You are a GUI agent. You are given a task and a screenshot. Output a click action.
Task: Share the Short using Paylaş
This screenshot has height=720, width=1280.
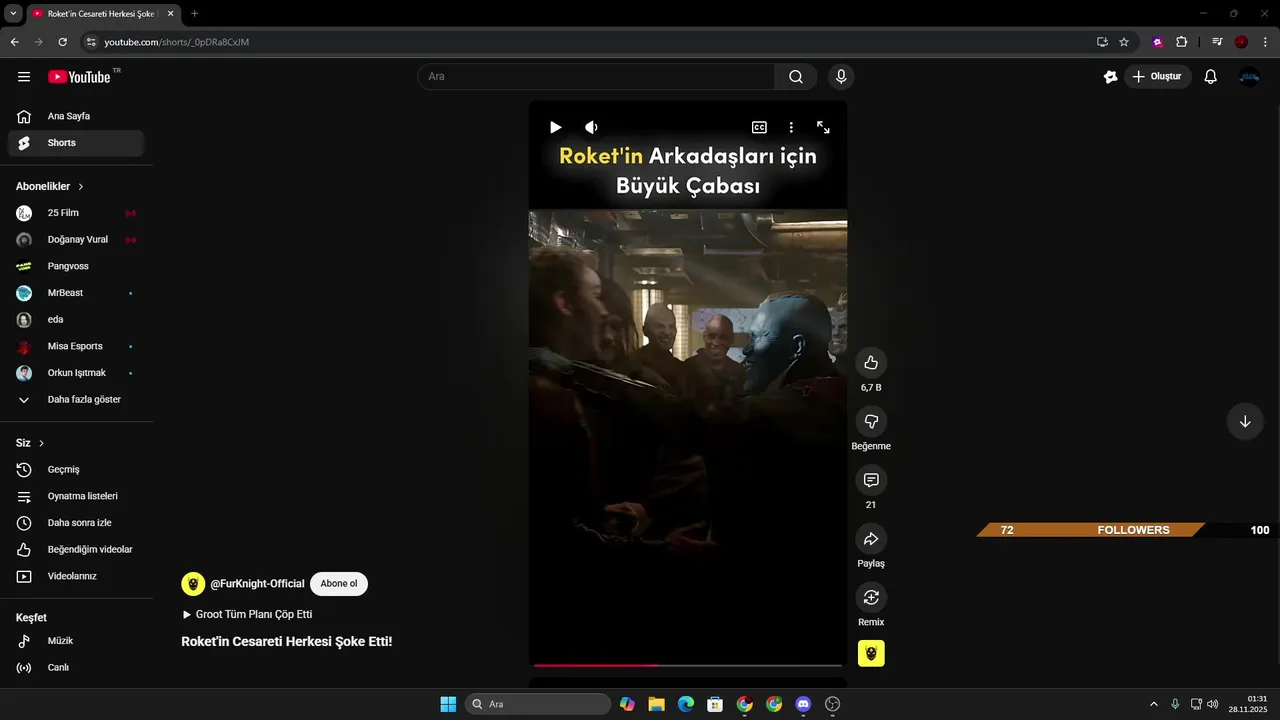[x=871, y=539]
